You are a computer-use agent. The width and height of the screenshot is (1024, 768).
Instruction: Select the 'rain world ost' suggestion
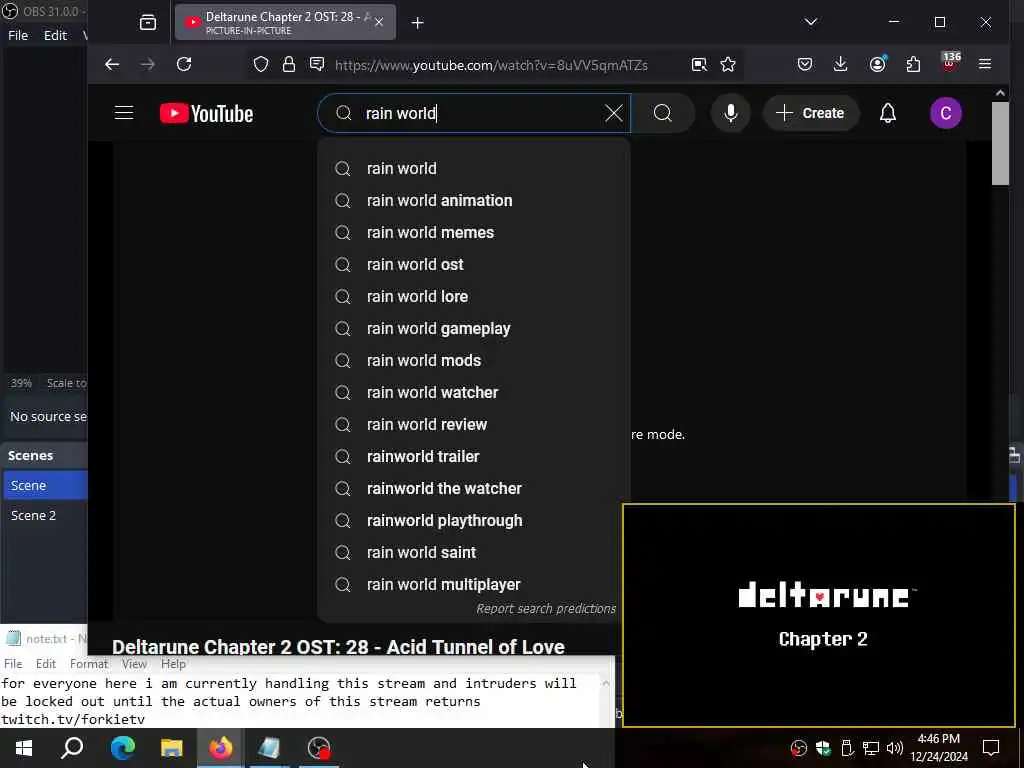tap(473, 264)
